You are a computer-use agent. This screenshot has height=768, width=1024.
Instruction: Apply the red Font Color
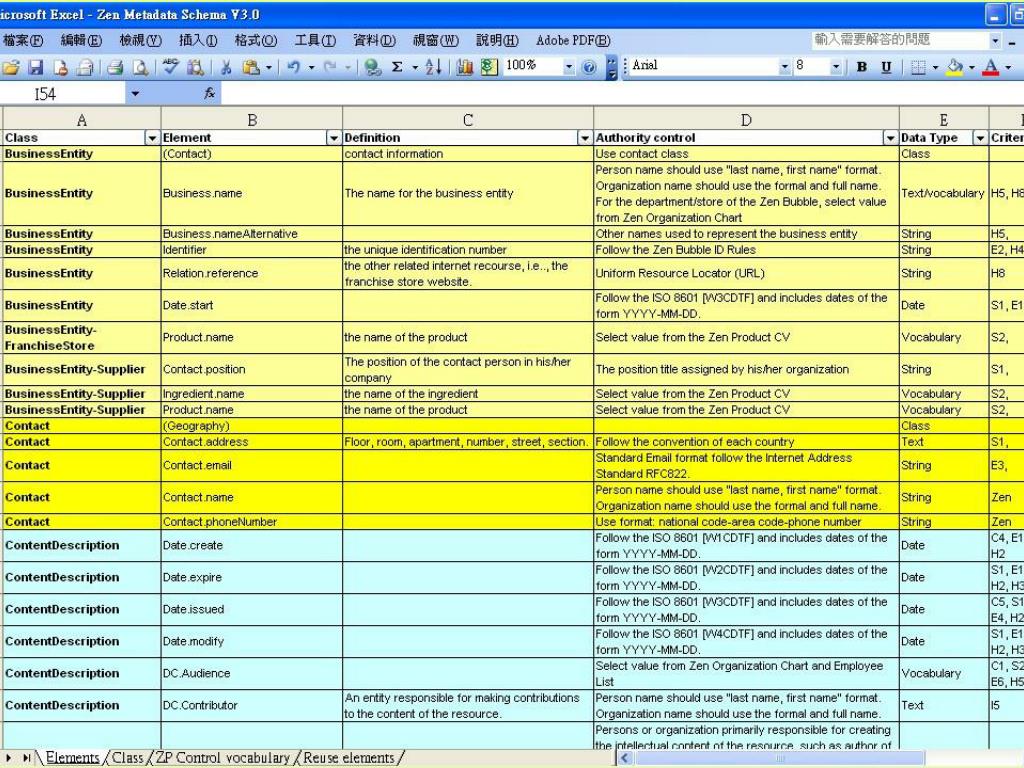point(991,67)
